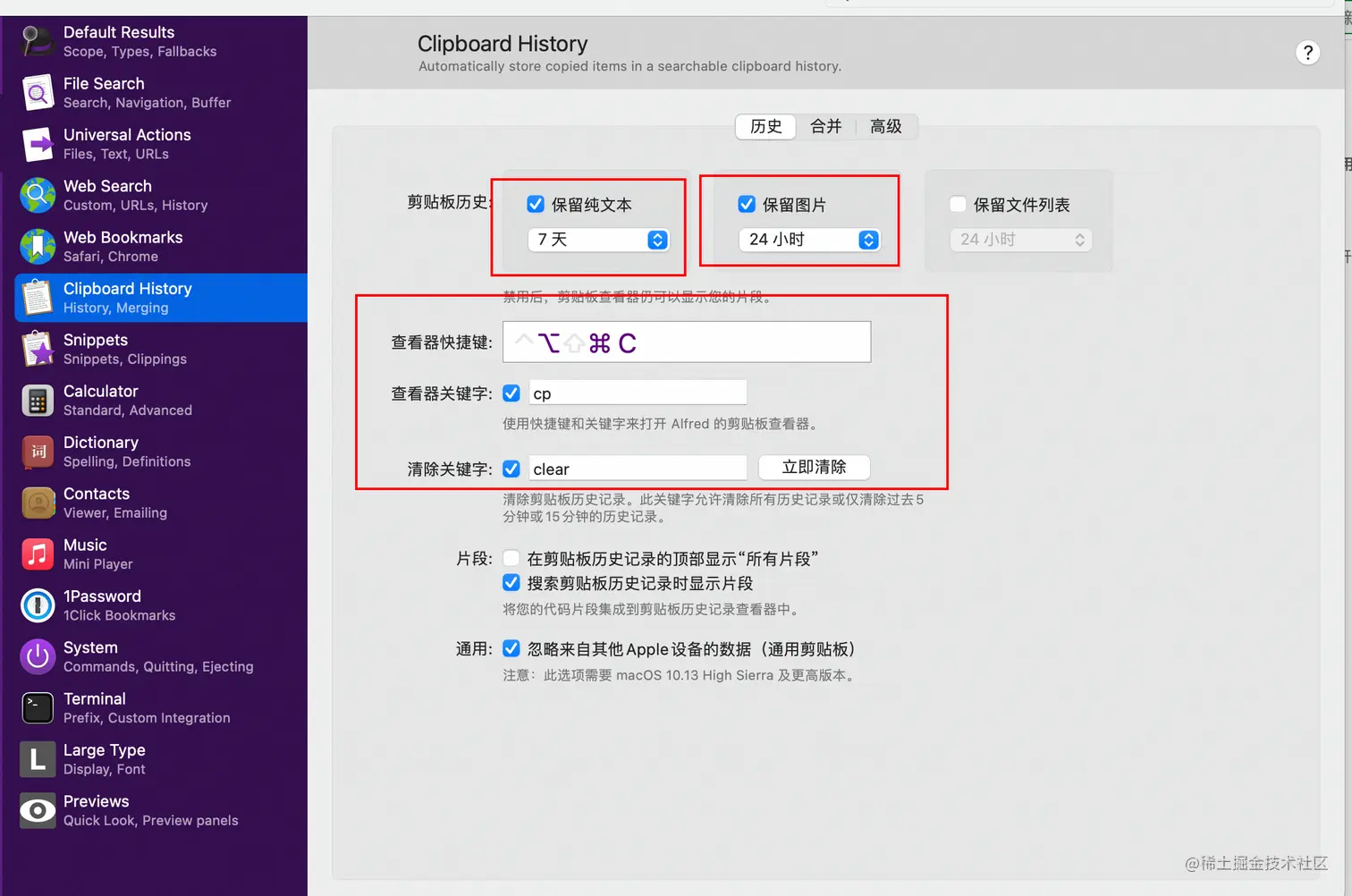Open the Music note icon
Screen dimensions: 1352x896
38,554
